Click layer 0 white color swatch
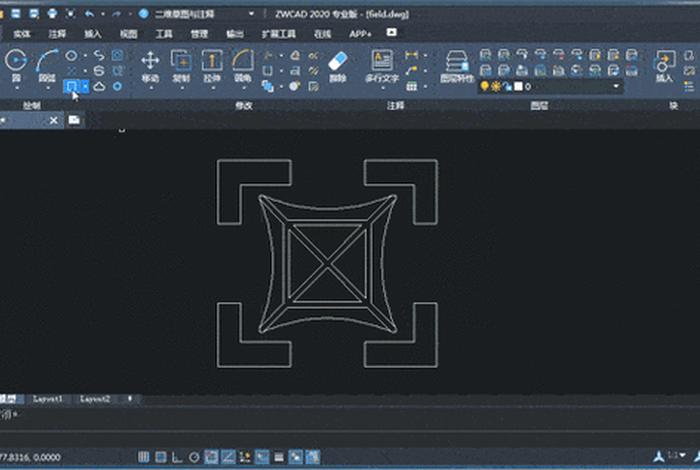 (518, 86)
